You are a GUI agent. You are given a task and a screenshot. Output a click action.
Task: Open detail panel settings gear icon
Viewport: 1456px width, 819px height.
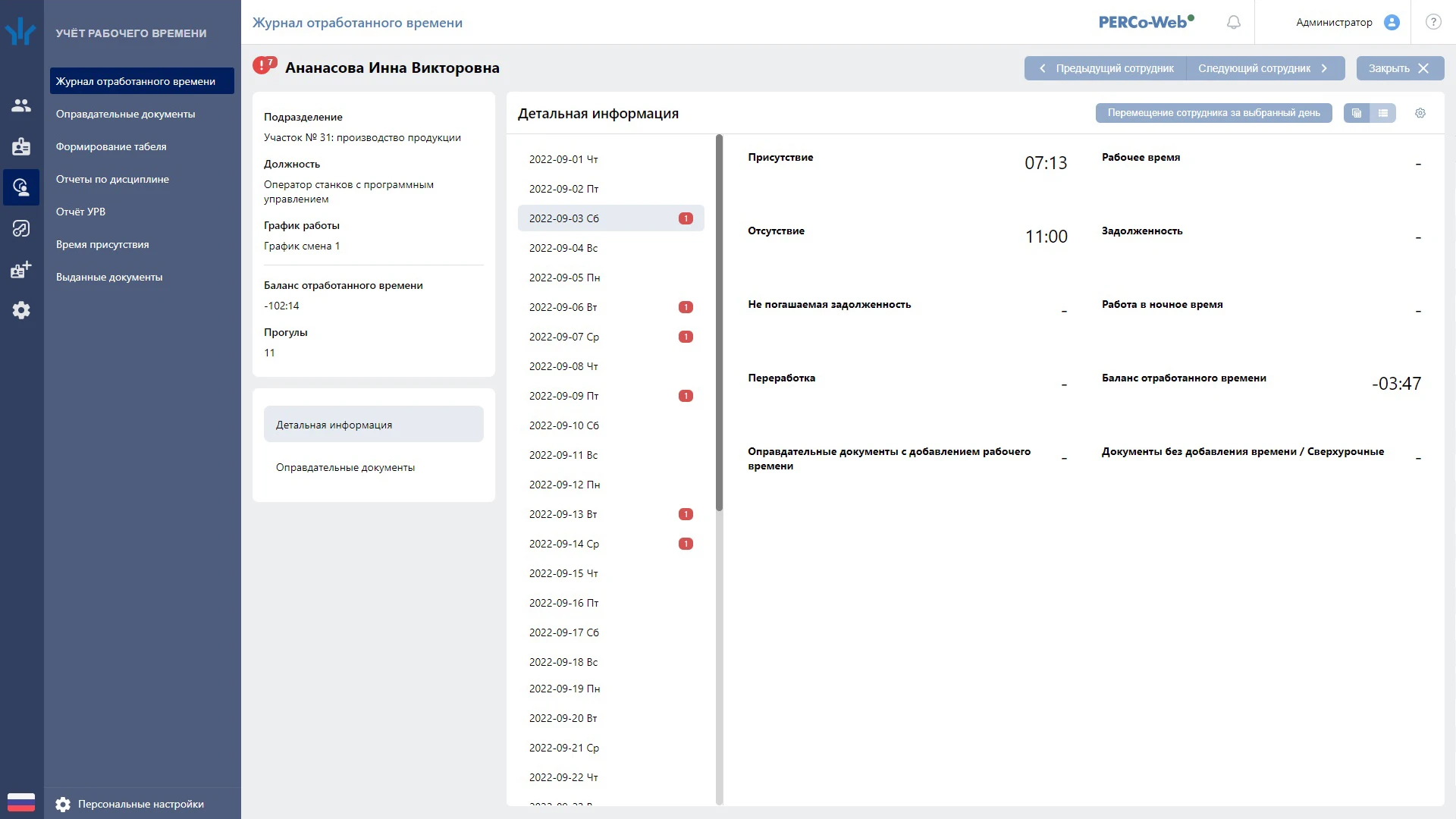1420,113
